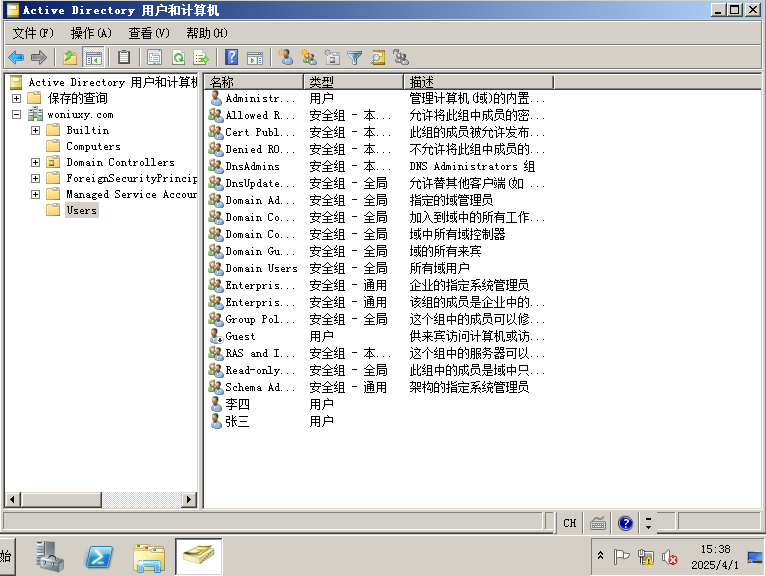Click the Find objects magnifier icon

click(378, 58)
